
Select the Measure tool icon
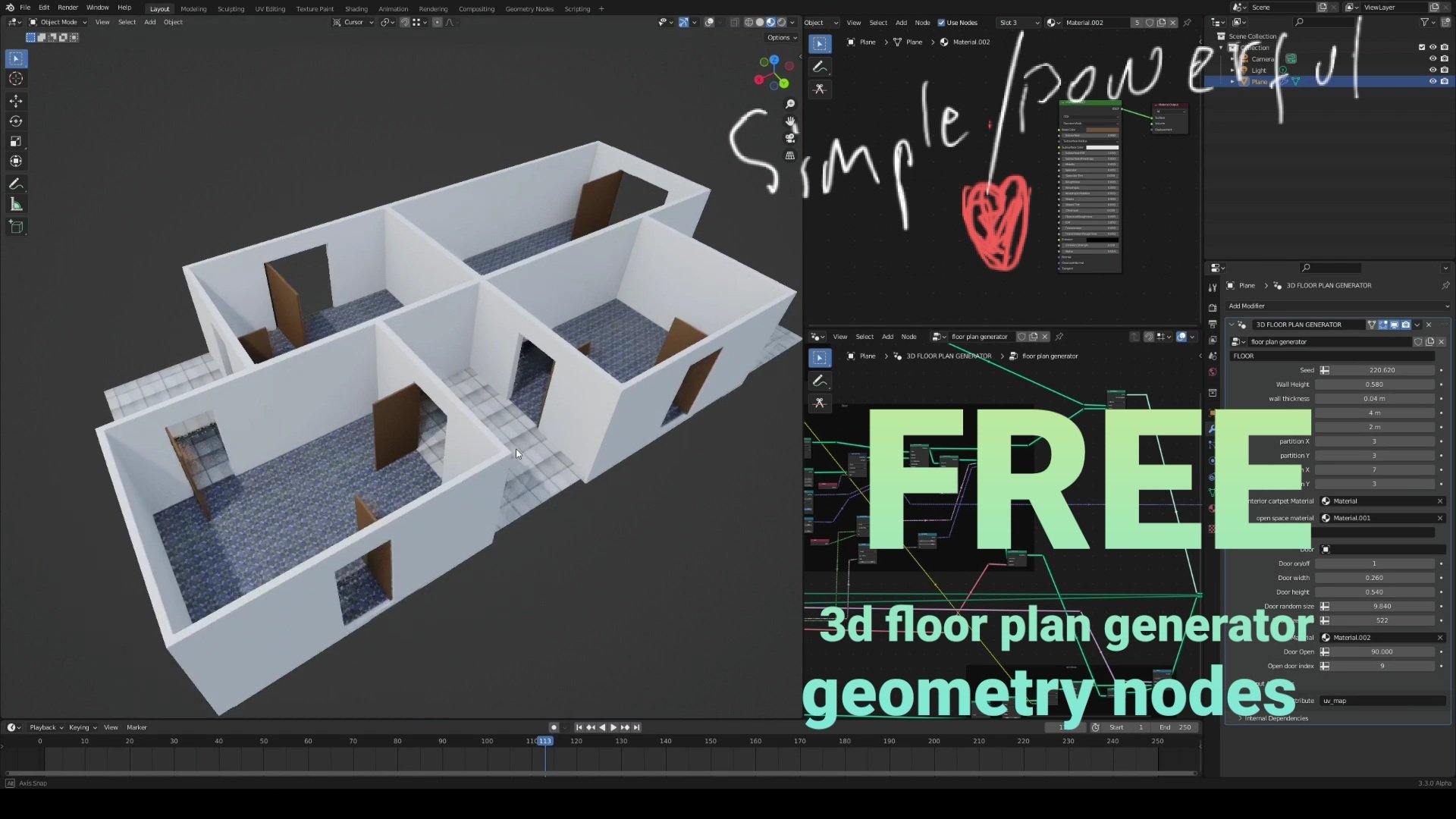point(16,205)
